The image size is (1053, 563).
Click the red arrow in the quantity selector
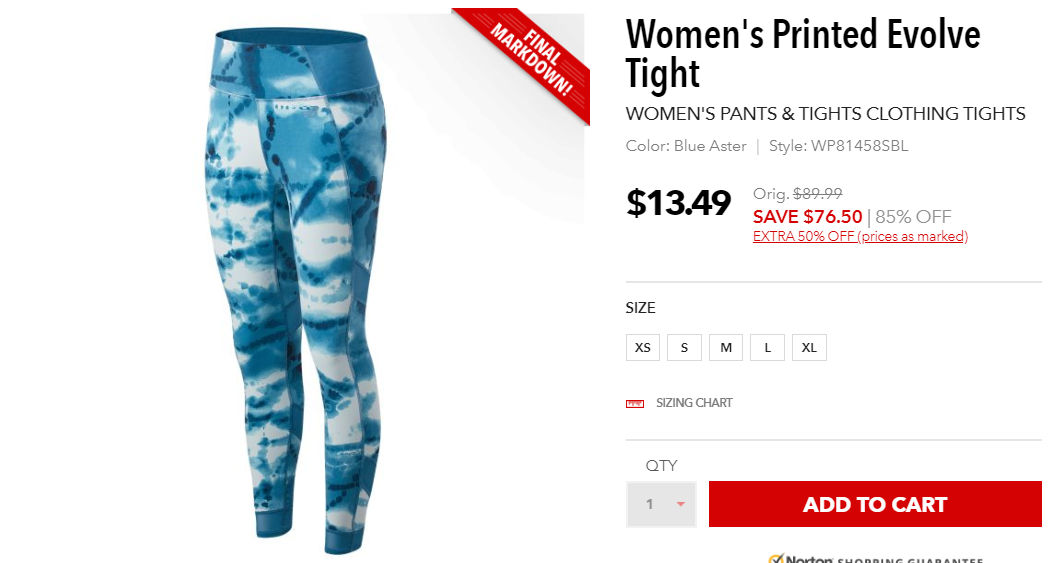coord(680,504)
